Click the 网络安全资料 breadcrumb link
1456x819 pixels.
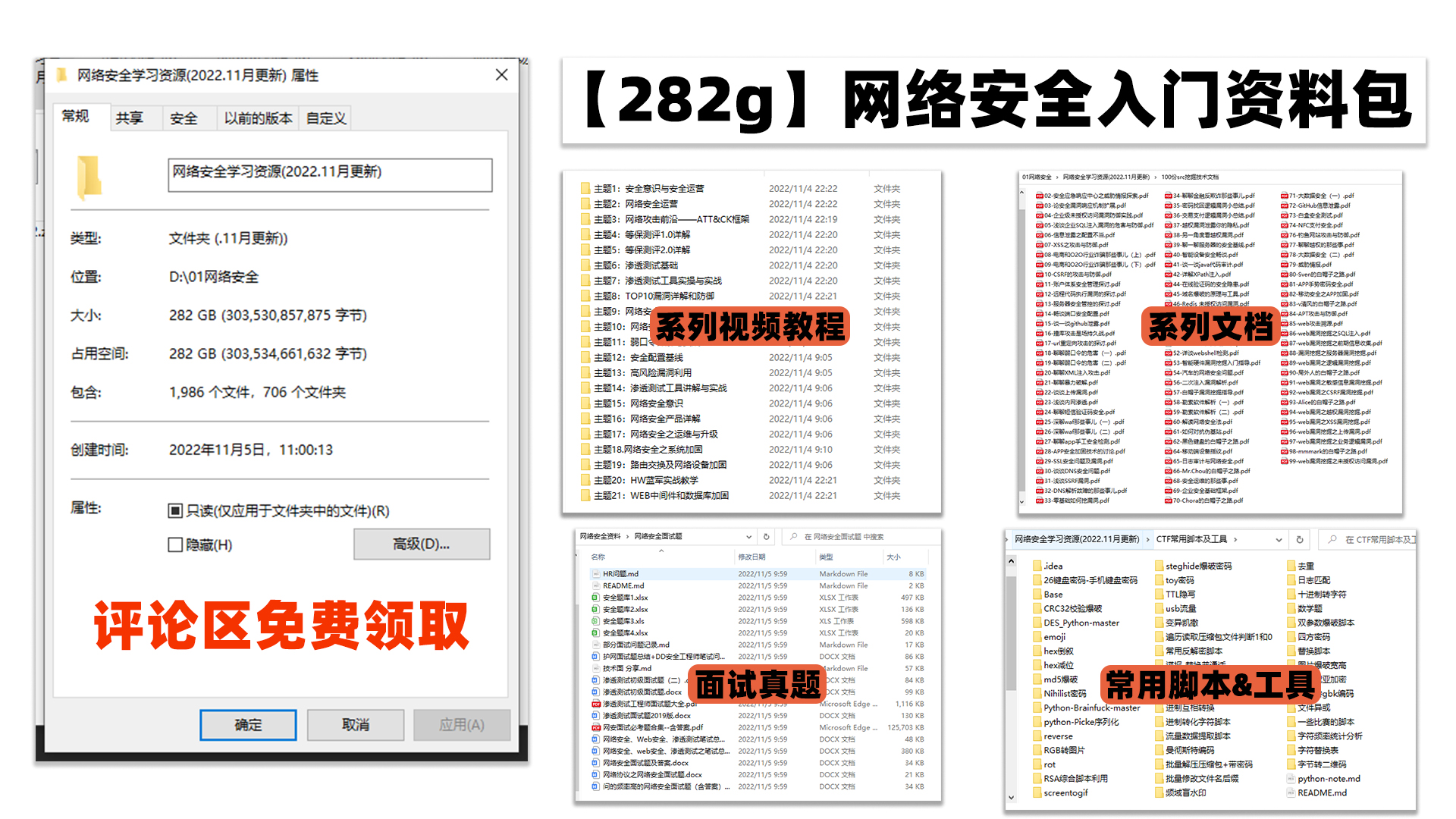click(600, 536)
